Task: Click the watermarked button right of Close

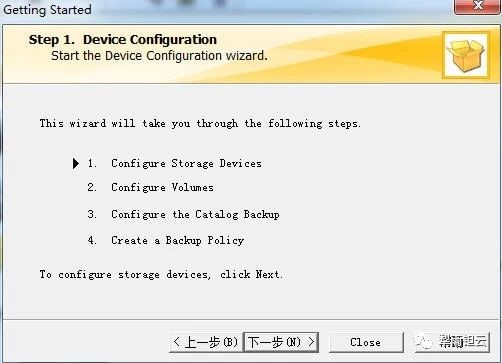Action: [x=452, y=342]
